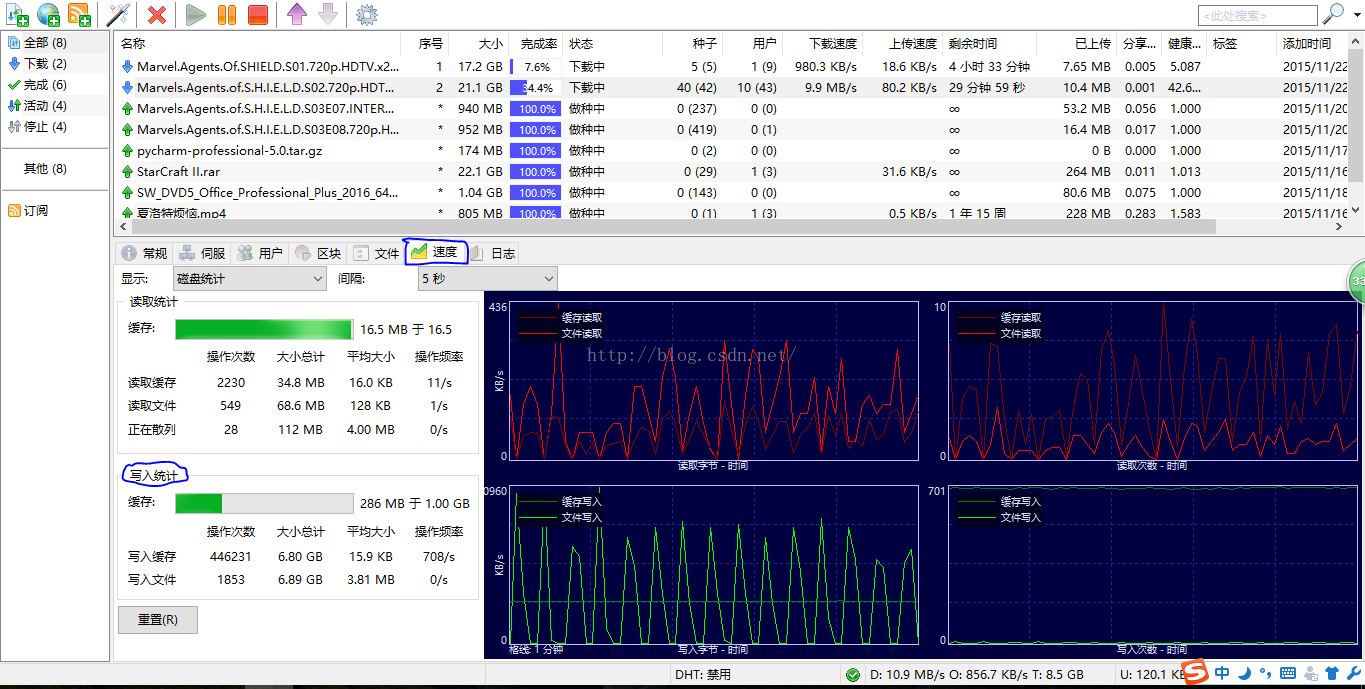Open the 订阅 RSS feeds item
The height and width of the screenshot is (689, 1365).
click(x=28, y=211)
